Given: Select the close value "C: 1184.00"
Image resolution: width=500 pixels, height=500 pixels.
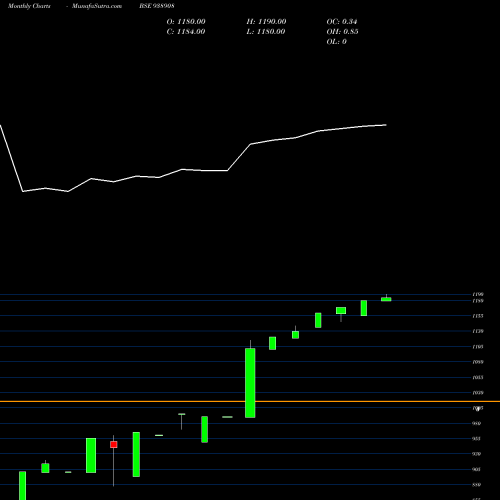Looking at the screenshot, I should point(186,32).
